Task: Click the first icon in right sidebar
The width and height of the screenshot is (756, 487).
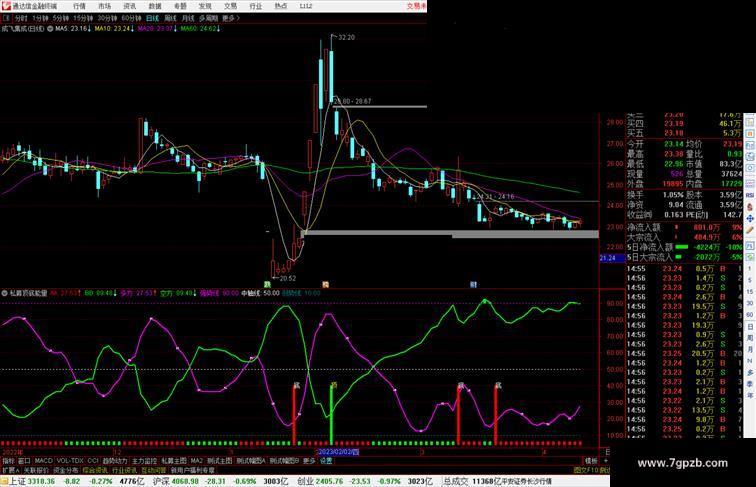Action: point(750,121)
